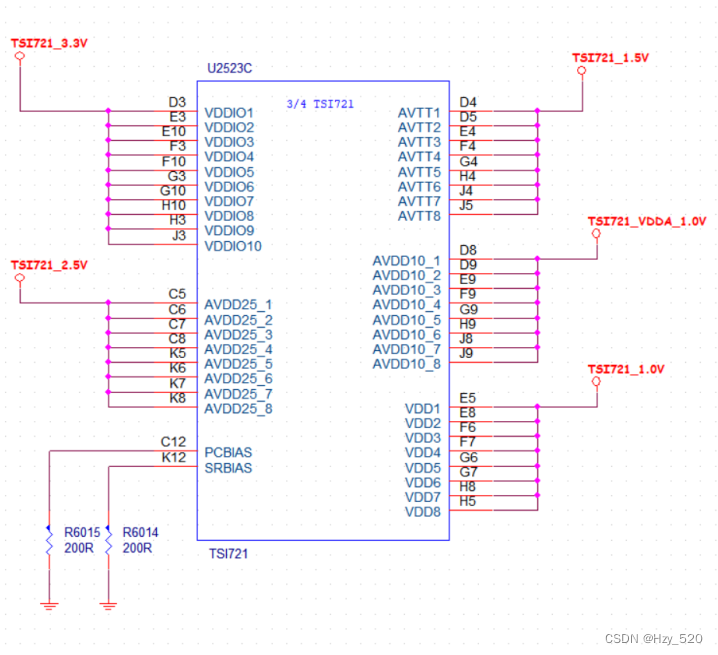Image resolution: width=718 pixels, height=655 pixels.
Task: Select the R6015 resistor symbol
Action: point(49,541)
